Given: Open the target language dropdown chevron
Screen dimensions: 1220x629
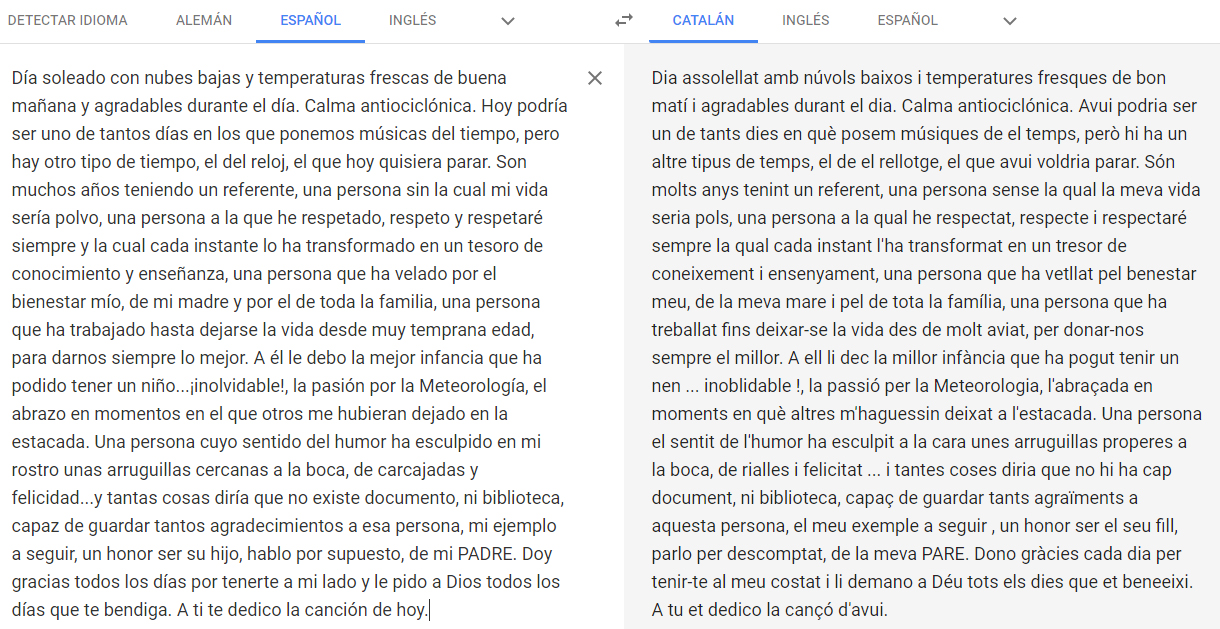Looking at the screenshot, I should tap(1010, 21).
